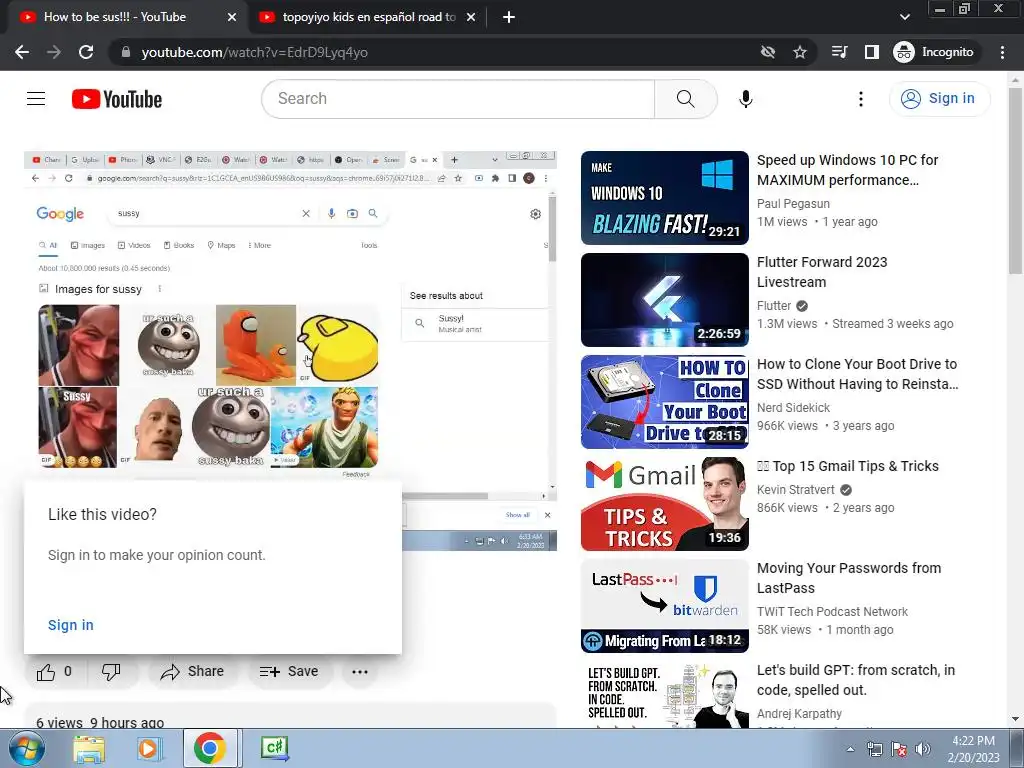Click the Sign in button at top right
The height and width of the screenshot is (768, 1024).
coord(939,99)
